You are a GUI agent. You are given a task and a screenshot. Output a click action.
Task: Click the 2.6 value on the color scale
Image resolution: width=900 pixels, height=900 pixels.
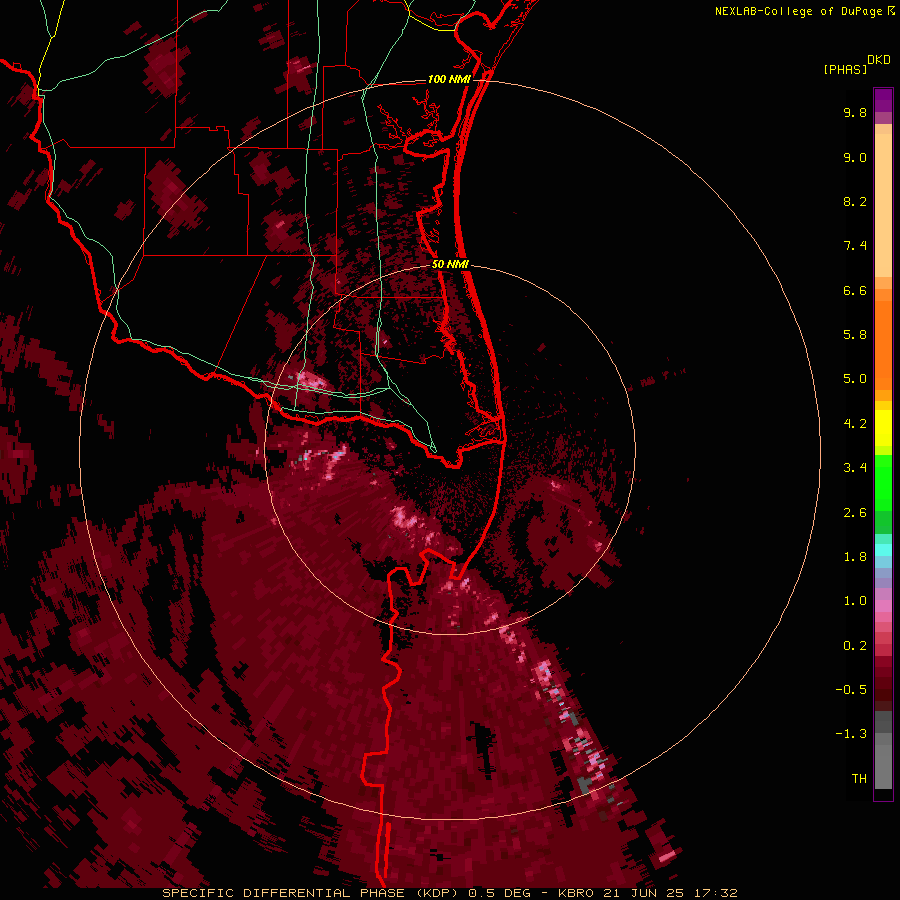[x=855, y=513]
